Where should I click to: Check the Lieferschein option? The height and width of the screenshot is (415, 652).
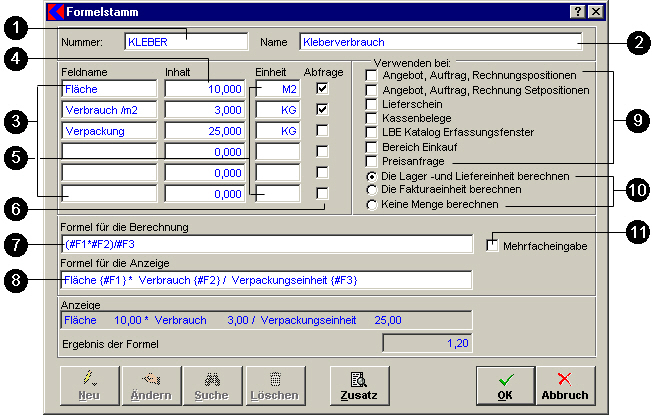(372, 104)
